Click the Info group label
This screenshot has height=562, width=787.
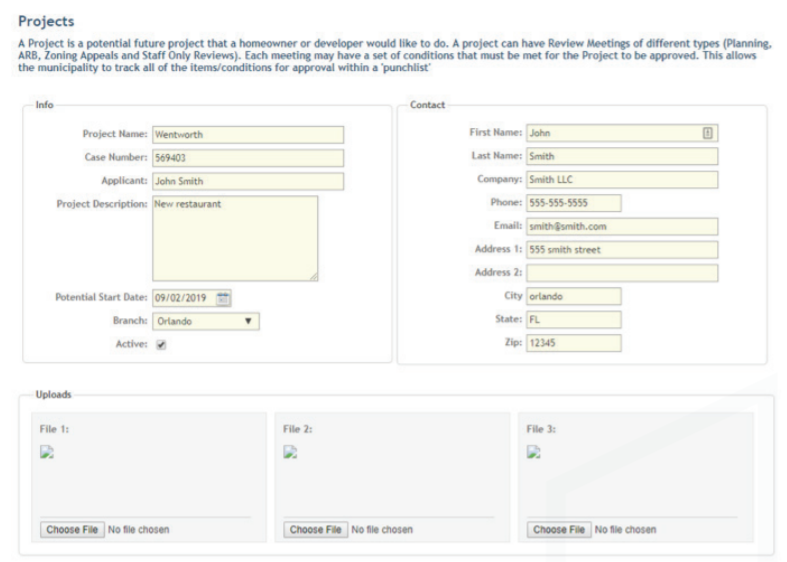(x=44, y=104)
